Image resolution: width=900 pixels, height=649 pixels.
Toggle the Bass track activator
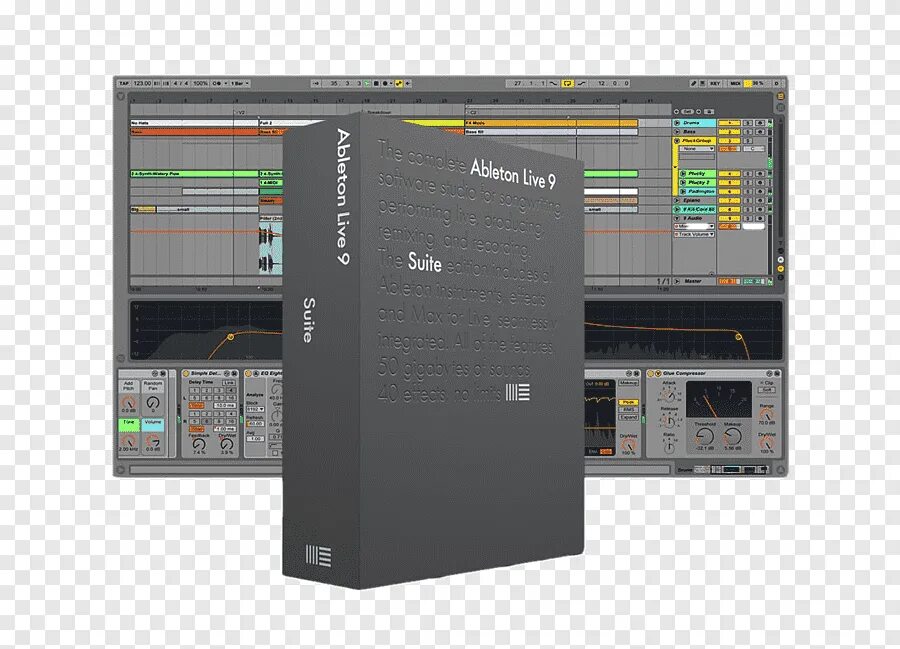click(730, 132)
